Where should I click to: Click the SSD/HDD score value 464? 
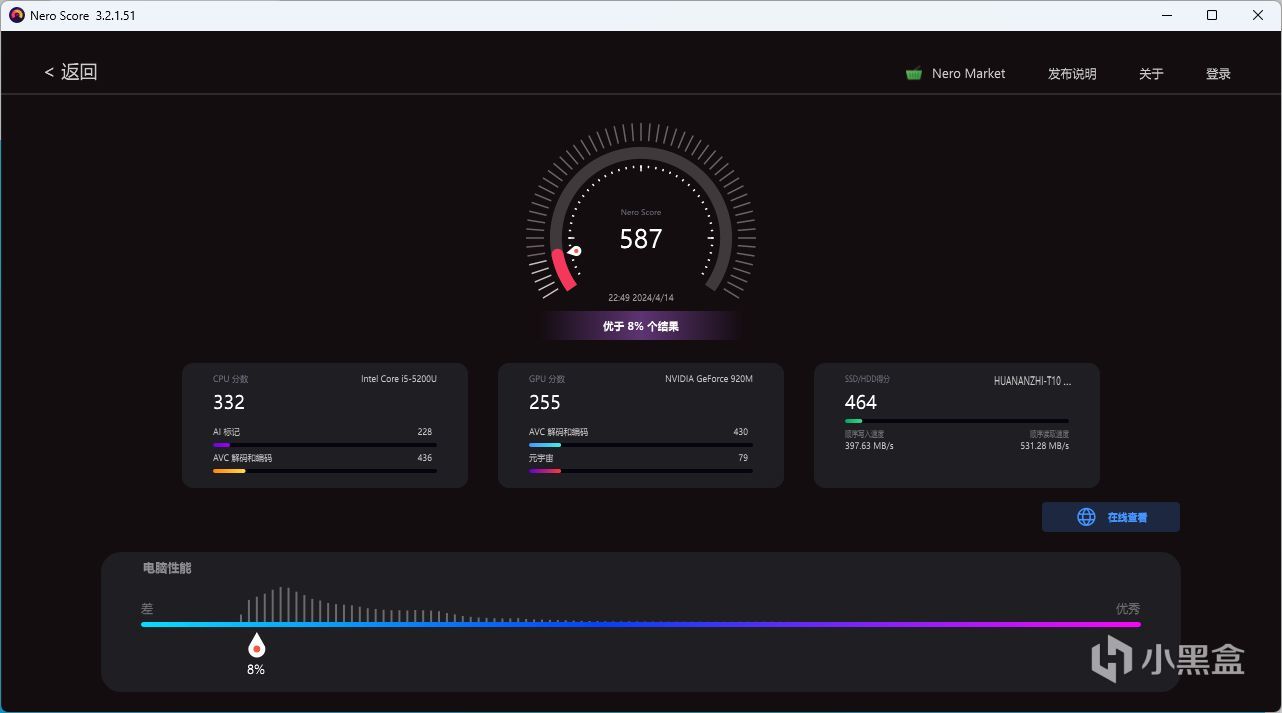click(x=861, y=402)
